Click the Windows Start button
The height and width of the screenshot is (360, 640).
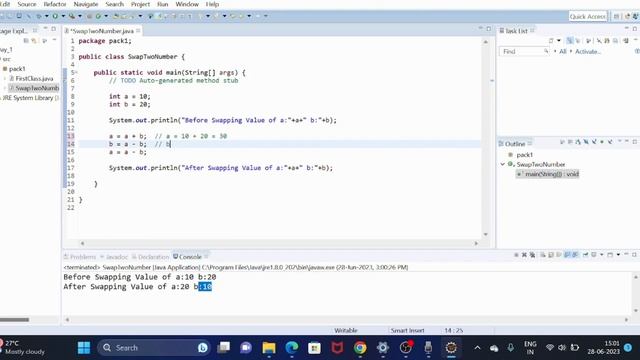pos(84,348)
